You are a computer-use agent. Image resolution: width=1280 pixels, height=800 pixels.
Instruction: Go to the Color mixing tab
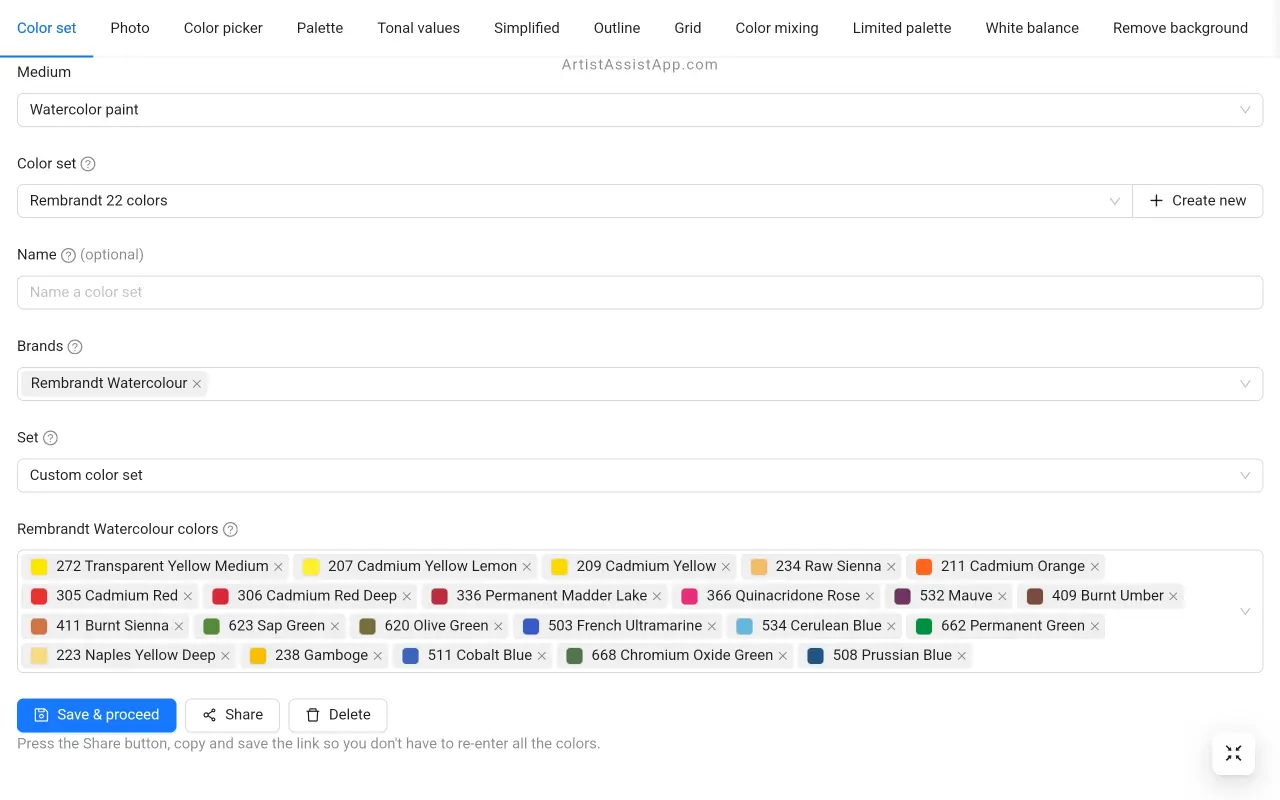[777, 28]
